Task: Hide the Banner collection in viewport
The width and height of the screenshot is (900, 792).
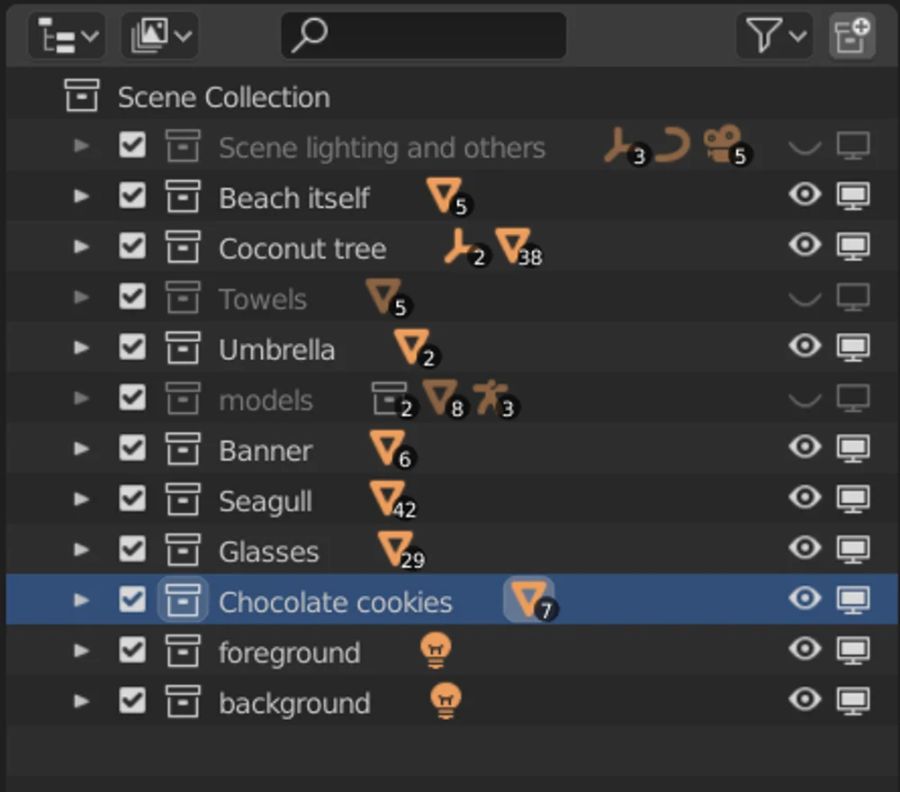Action: (804, 448)
